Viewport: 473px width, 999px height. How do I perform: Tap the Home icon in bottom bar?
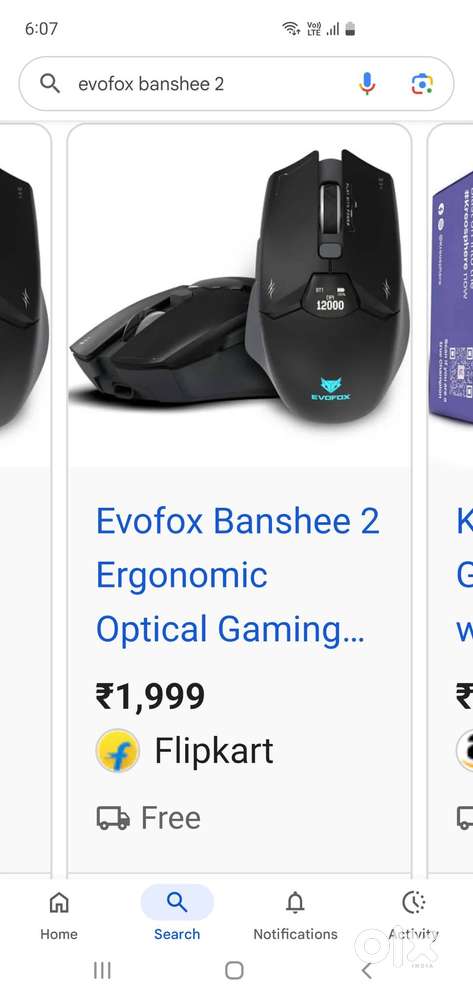pyautogui.click(x=59, y=902)
